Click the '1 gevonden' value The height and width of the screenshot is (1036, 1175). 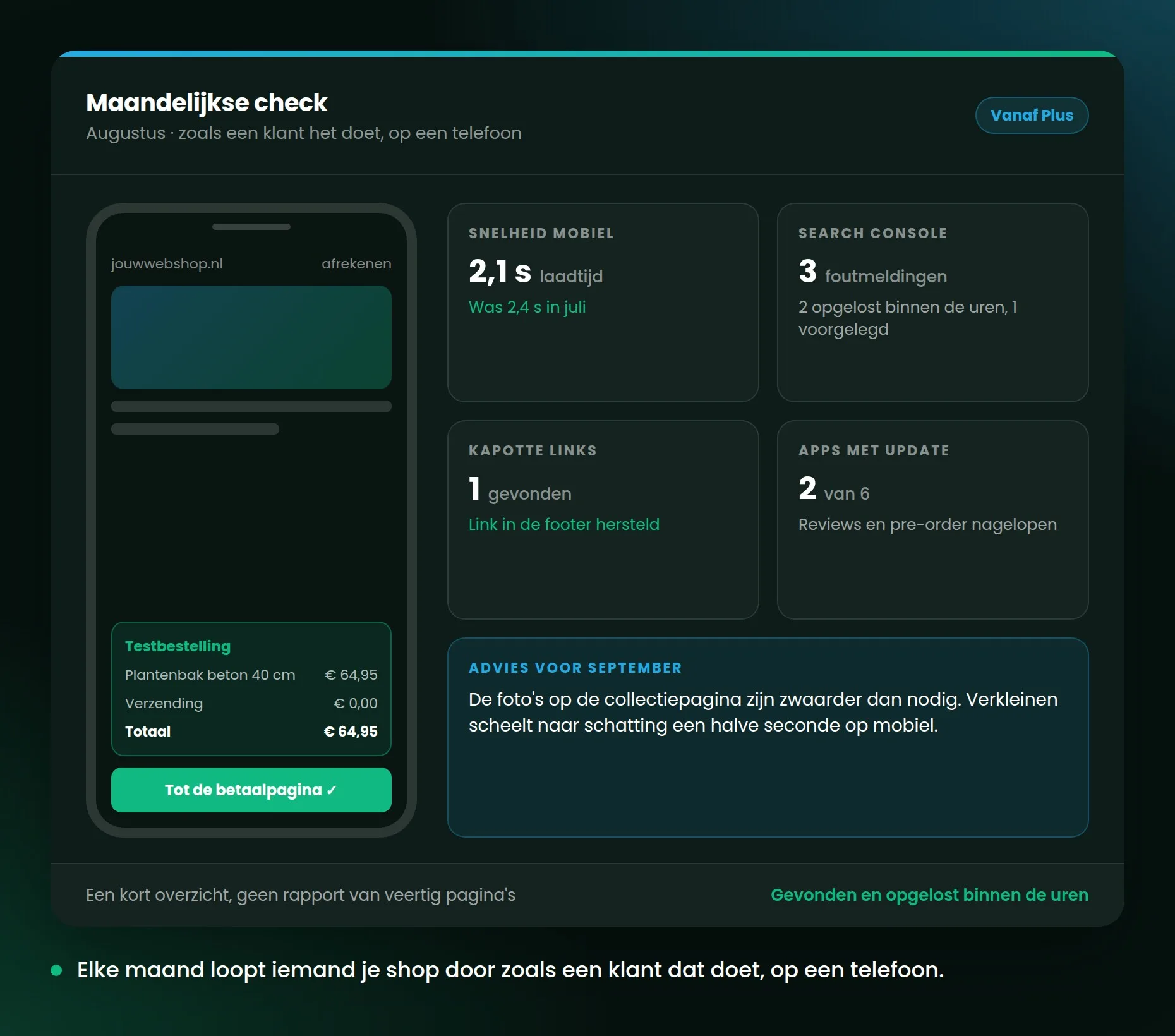[x=520, y=489]
